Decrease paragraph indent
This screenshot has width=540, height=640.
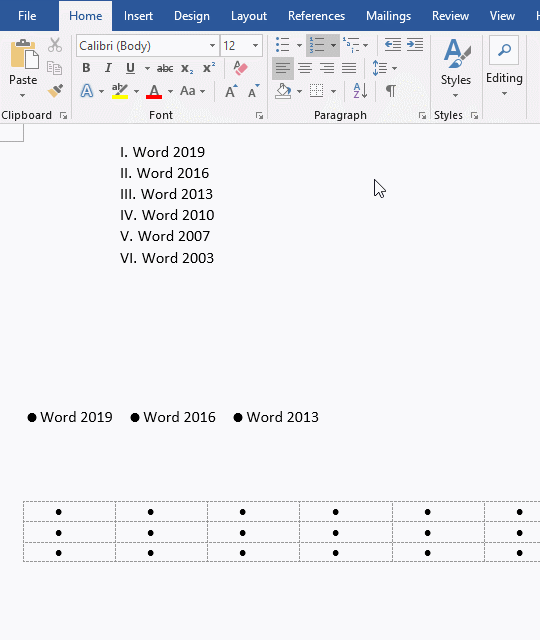click(x=393, y=45)
